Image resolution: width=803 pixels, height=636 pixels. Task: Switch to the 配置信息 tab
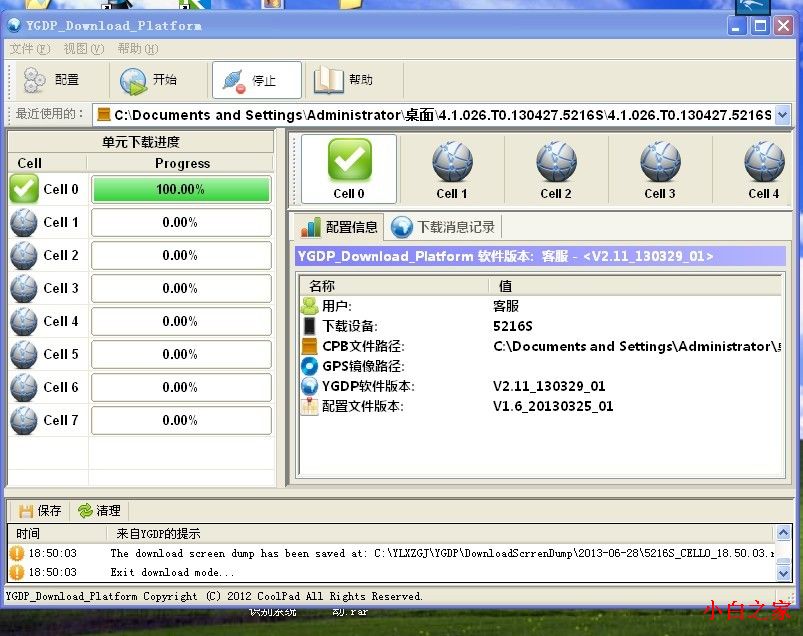point(340,227)
